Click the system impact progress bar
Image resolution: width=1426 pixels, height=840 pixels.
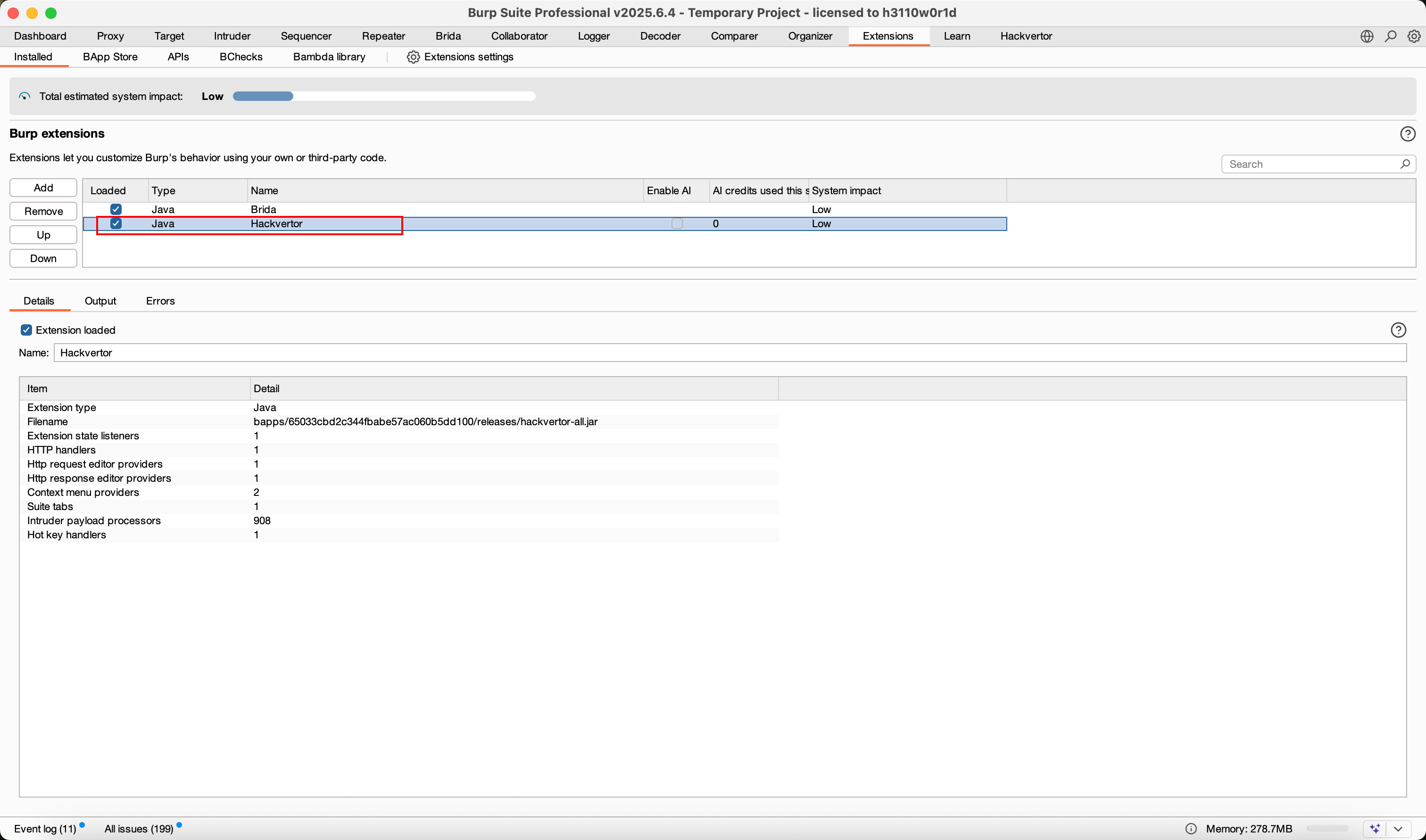[x=384, y=96]
